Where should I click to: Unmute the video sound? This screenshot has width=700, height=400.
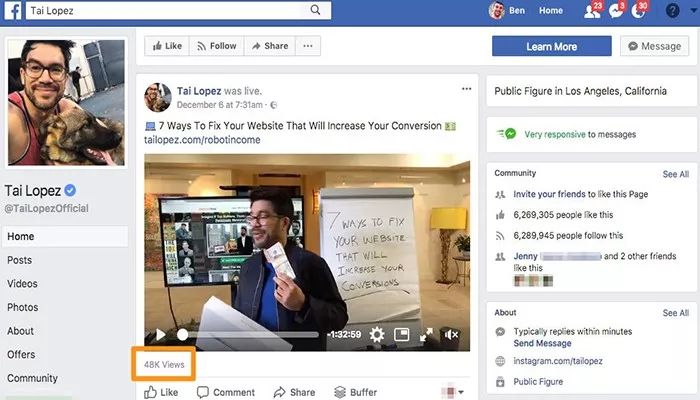451,334
